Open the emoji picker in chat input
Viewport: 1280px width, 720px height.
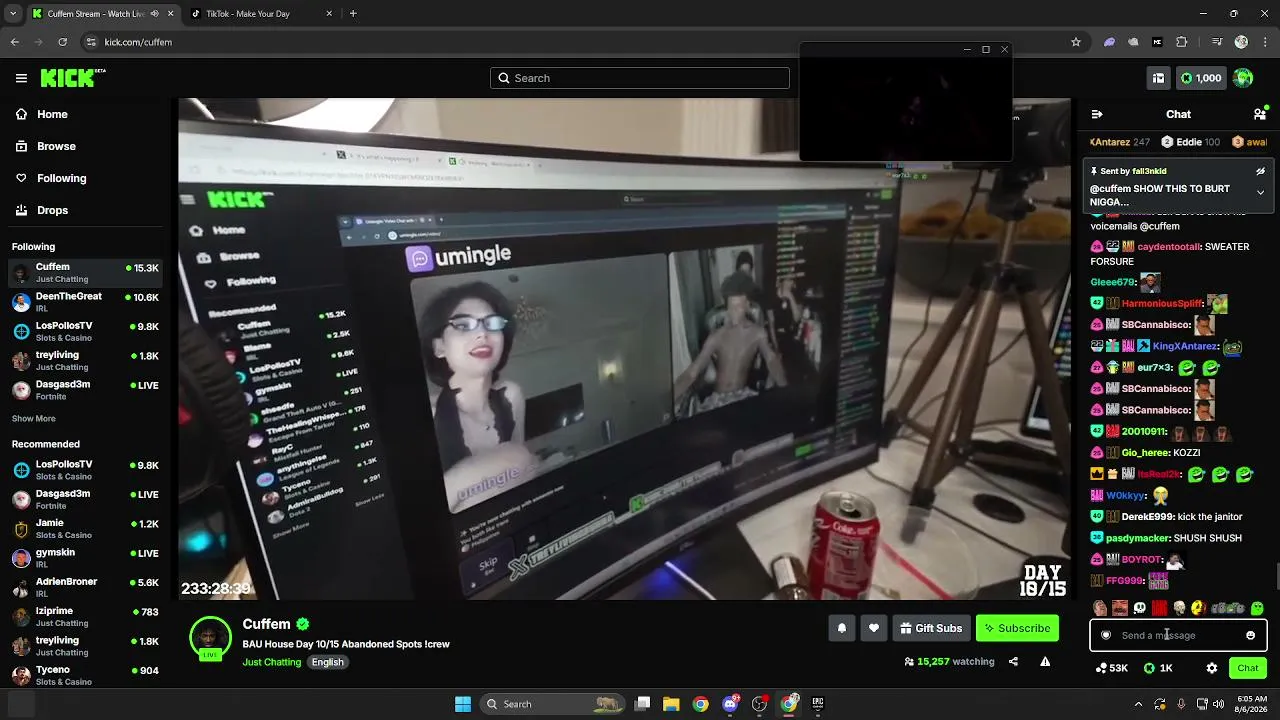[x=1250, y=635]
